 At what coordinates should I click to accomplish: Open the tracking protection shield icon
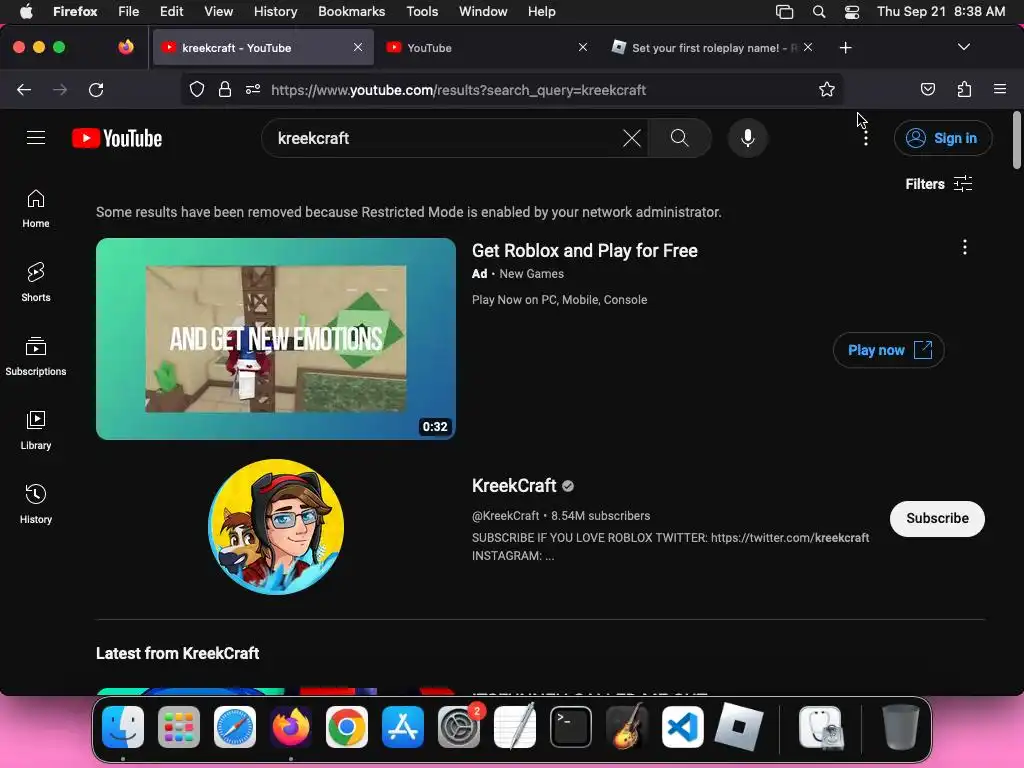click(x=197, y=89)
